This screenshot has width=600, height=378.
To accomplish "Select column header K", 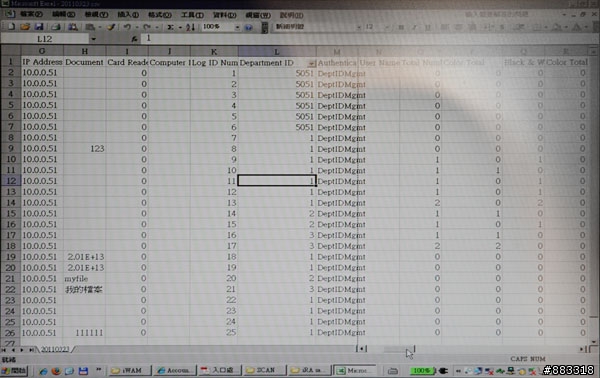I will [x=214, y=51].
